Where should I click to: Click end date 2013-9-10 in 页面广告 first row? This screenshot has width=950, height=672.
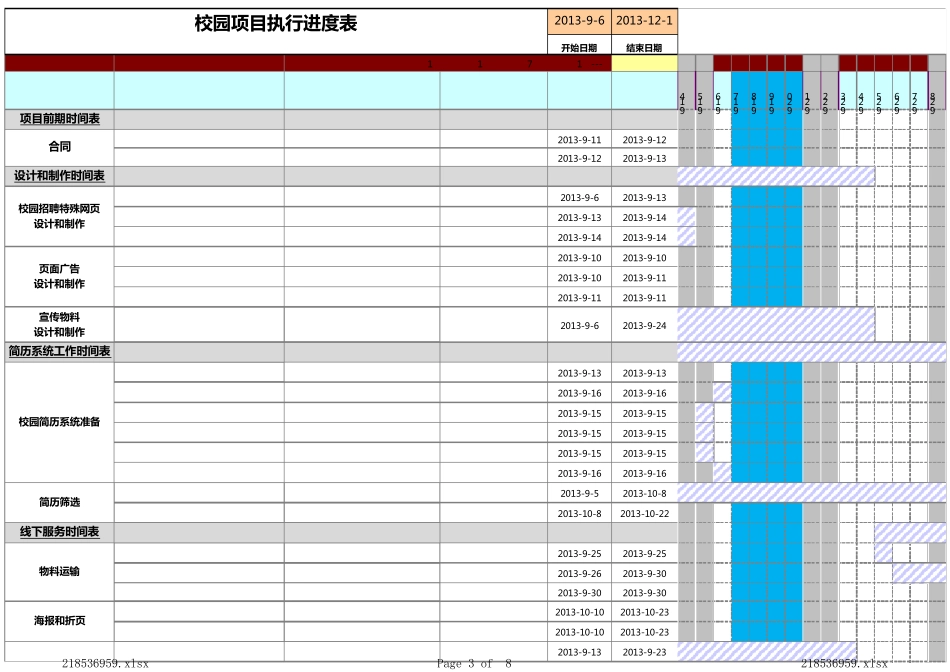644,258
